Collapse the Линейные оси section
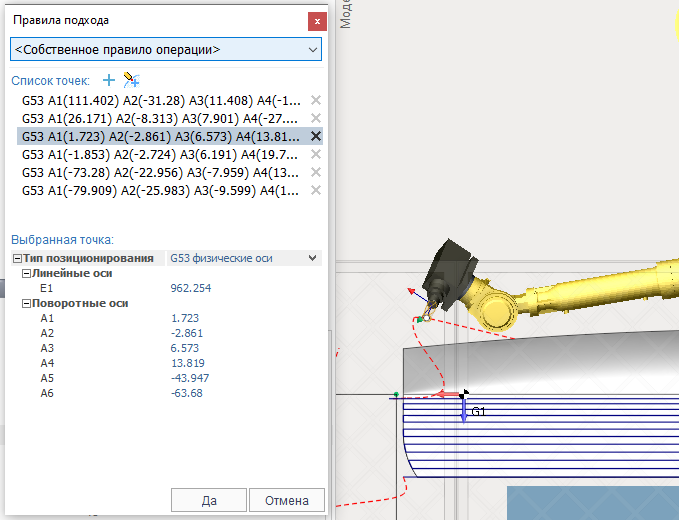The image size is (679, 520). point(27,273)
